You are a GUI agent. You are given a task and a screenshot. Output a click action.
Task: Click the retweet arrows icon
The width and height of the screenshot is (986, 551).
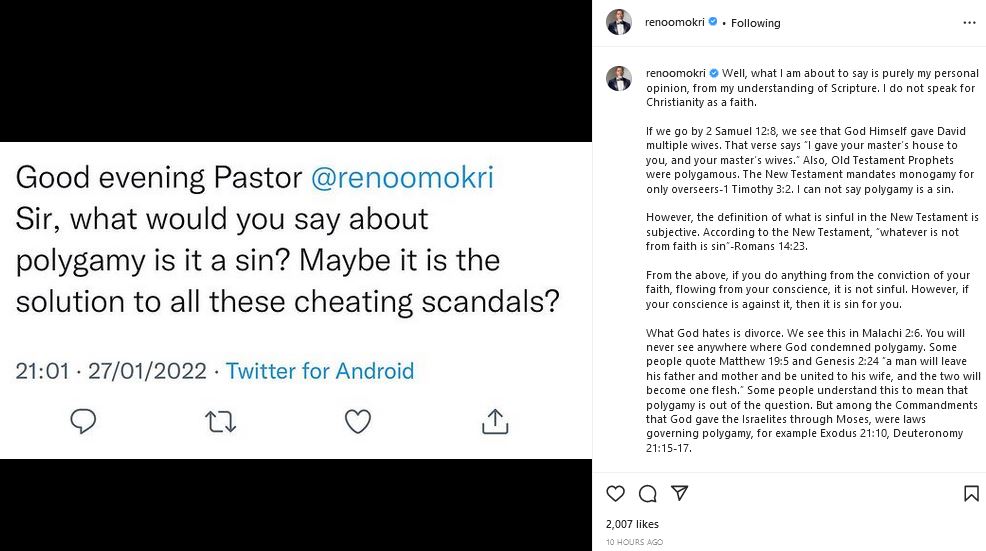coord(220,421)
